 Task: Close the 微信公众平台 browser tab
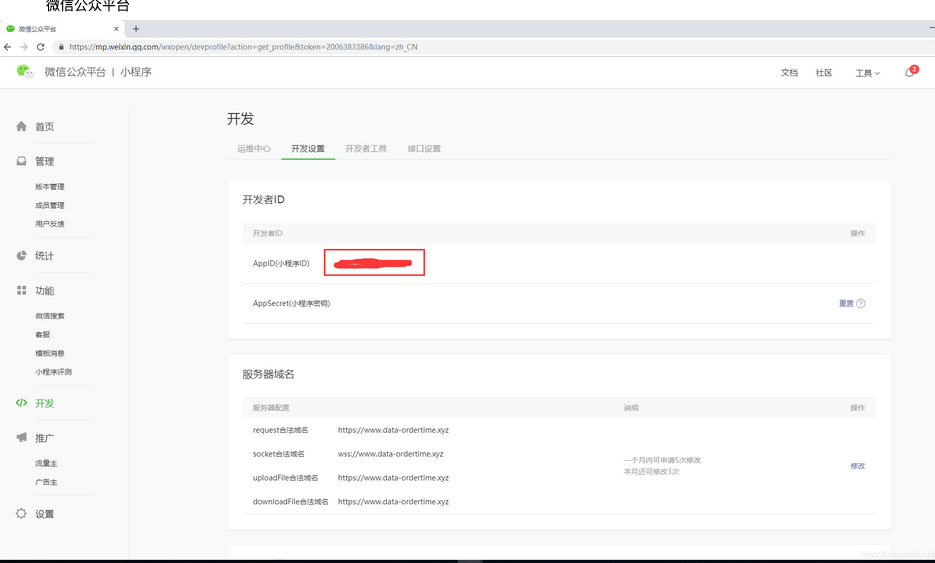[x=116, y=29]
